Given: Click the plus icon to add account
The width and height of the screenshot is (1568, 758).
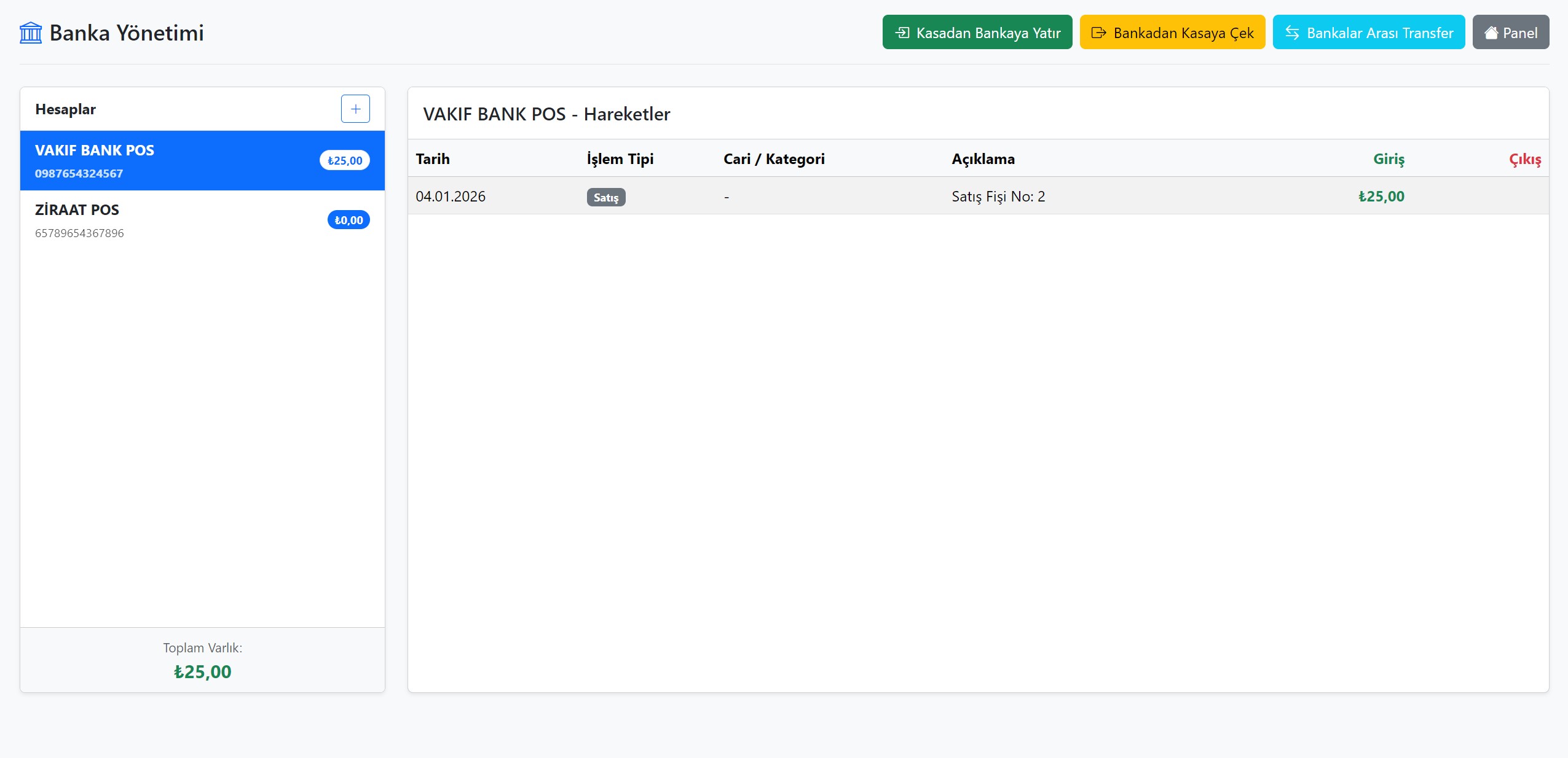Looking at the screenshot, I should (x=355, y=109).
